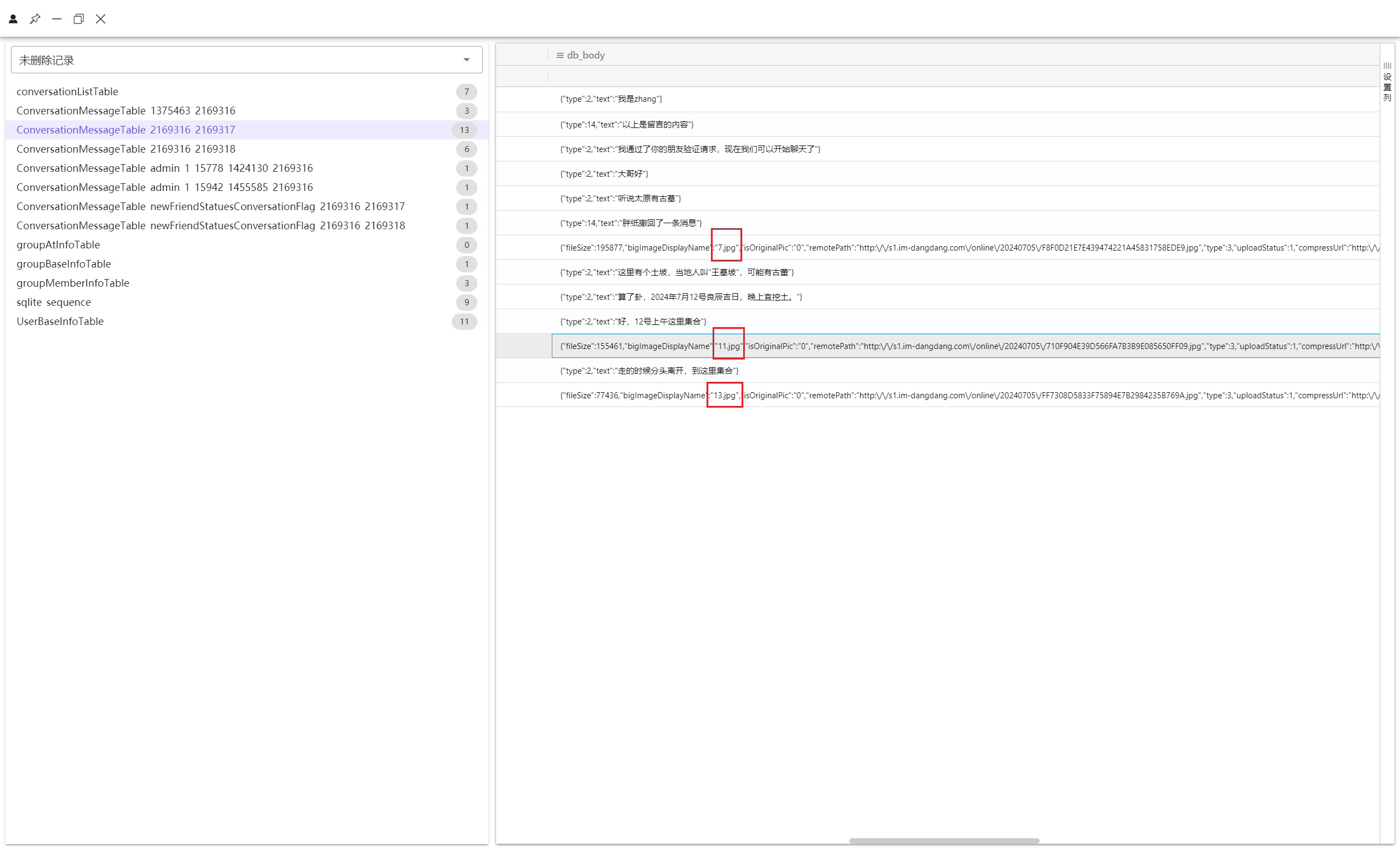Click the count badge 13 of selected table
Viewport: 1400px width, 848px height.
click(464, 130)
